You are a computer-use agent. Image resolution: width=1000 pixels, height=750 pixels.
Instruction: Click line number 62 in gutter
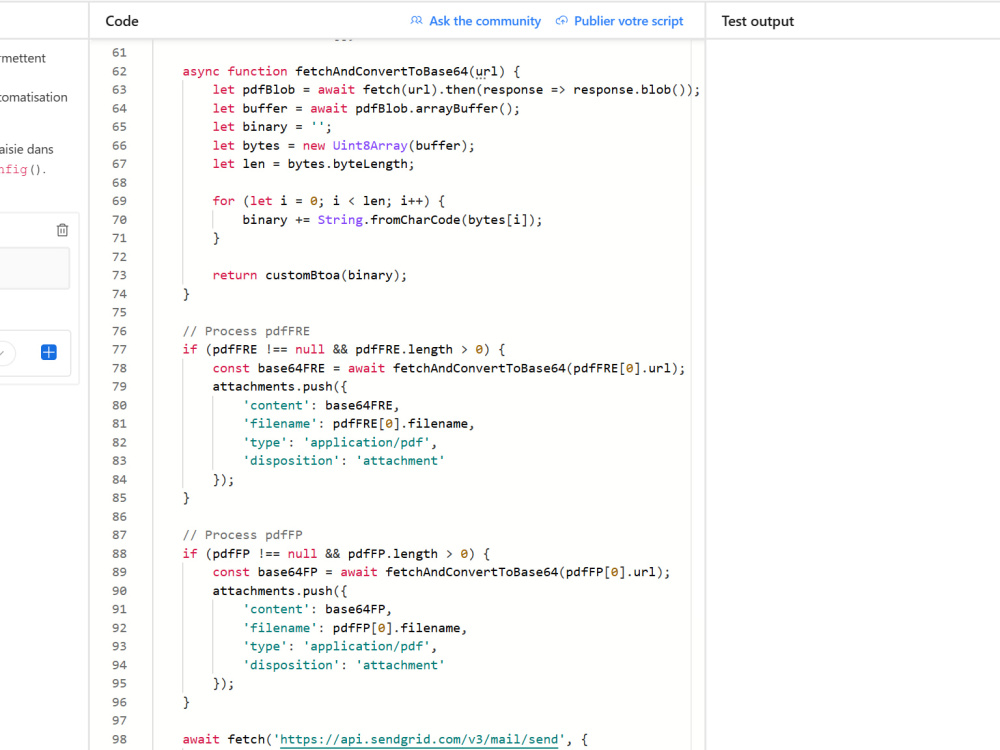point(119,71)
